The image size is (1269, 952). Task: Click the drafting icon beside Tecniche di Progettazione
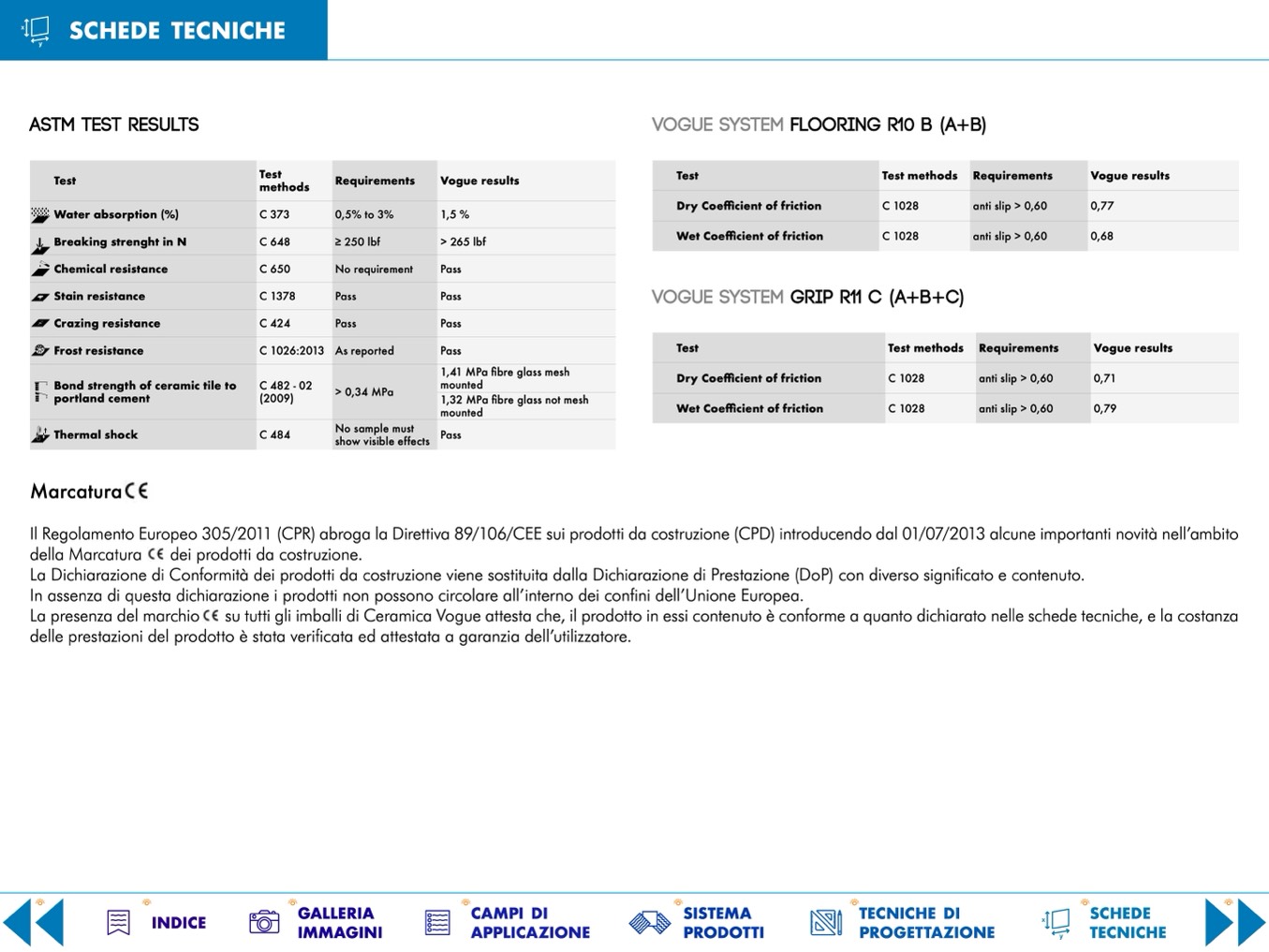[x=825, y=922]
